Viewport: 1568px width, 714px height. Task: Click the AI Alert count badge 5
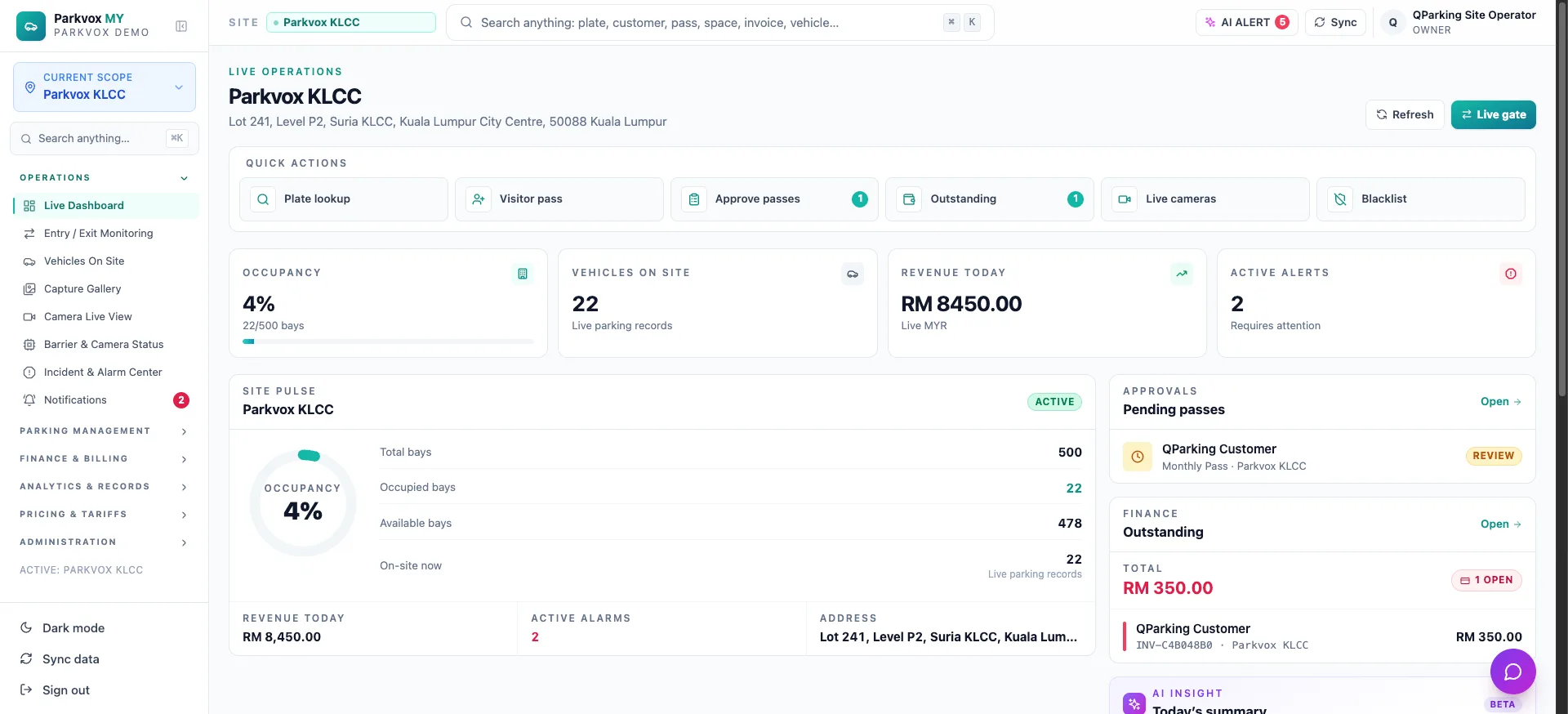(1283, 23)
